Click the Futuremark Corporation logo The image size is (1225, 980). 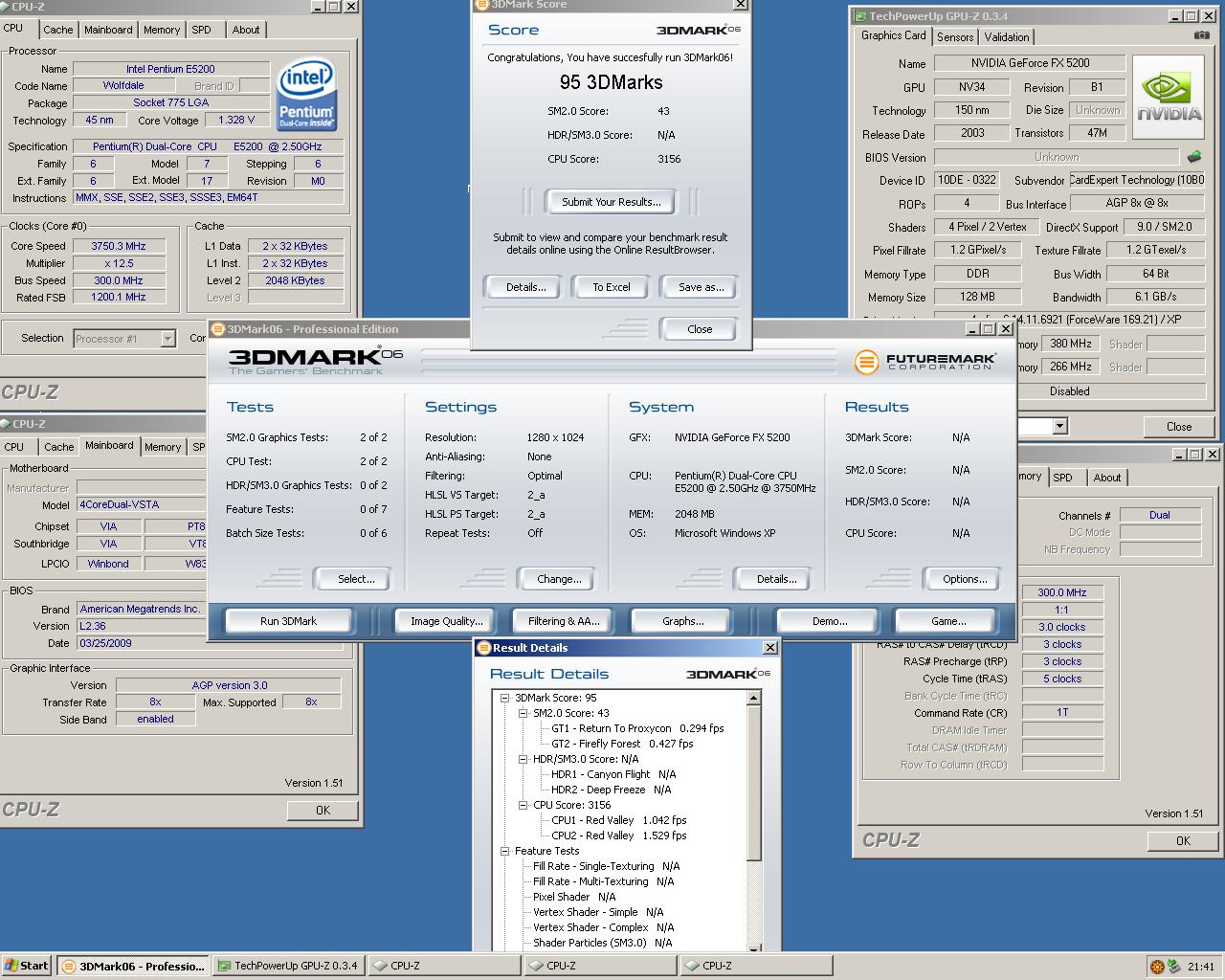coord(924,362)
